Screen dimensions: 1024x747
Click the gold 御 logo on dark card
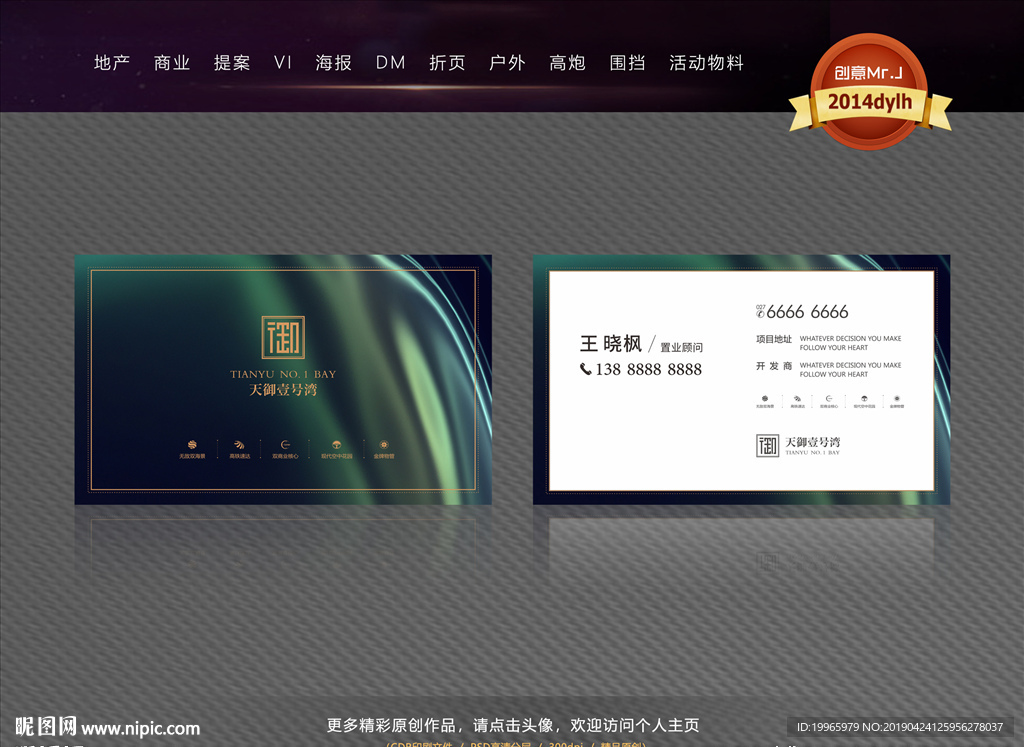[x=283, y=338]
